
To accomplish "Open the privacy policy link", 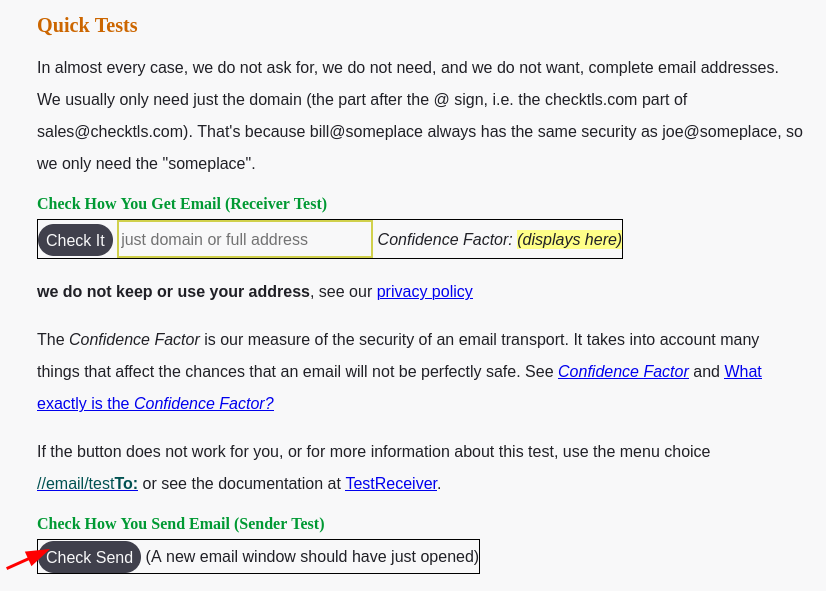I will pos(424,292).
